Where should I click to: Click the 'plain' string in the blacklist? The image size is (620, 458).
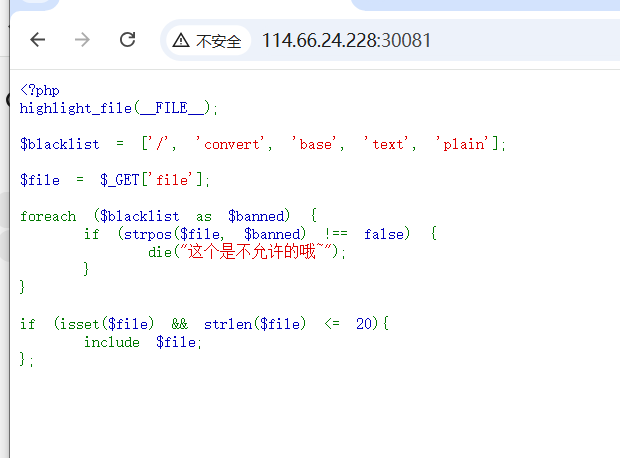pos(464,144)
